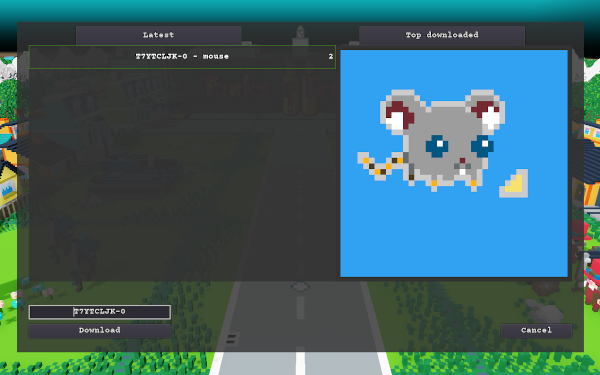
Task: Click the Download button
Action: (x=99, y=331)
